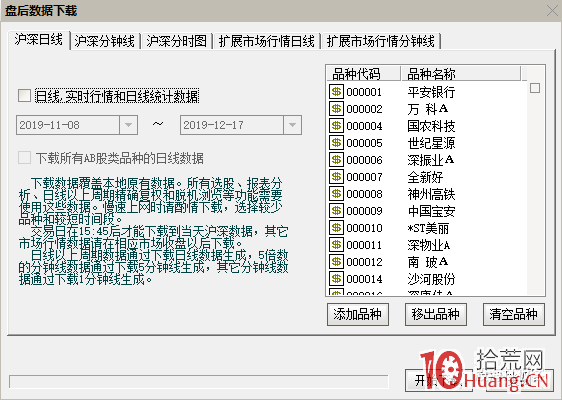The height and width of the screenshot is (400, 562).
Task: Select the 深物业A row
Action: [427, 245]
